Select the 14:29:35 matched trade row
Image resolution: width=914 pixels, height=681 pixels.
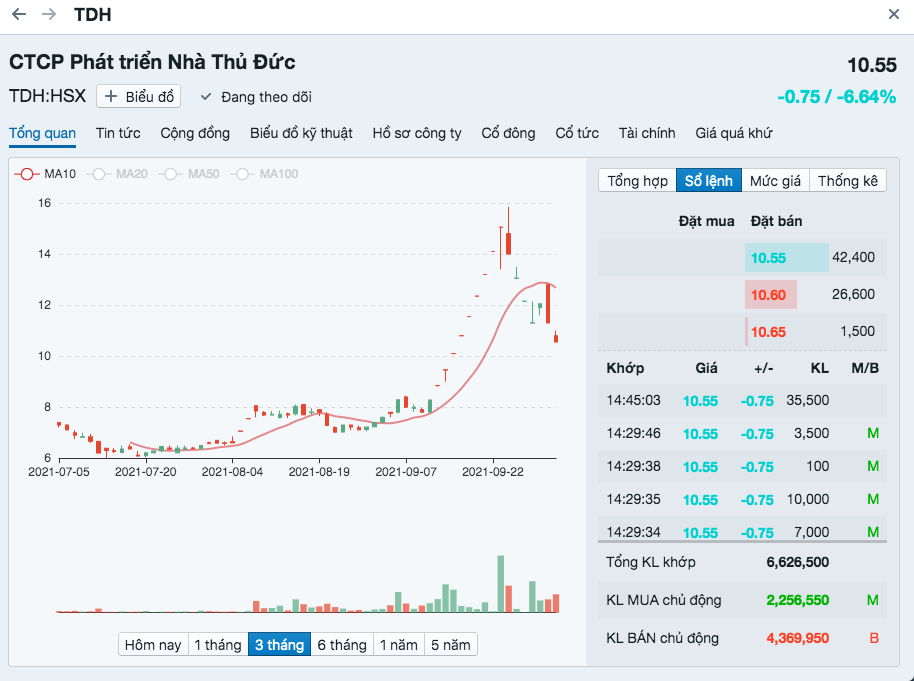click(x=742, y=499)
